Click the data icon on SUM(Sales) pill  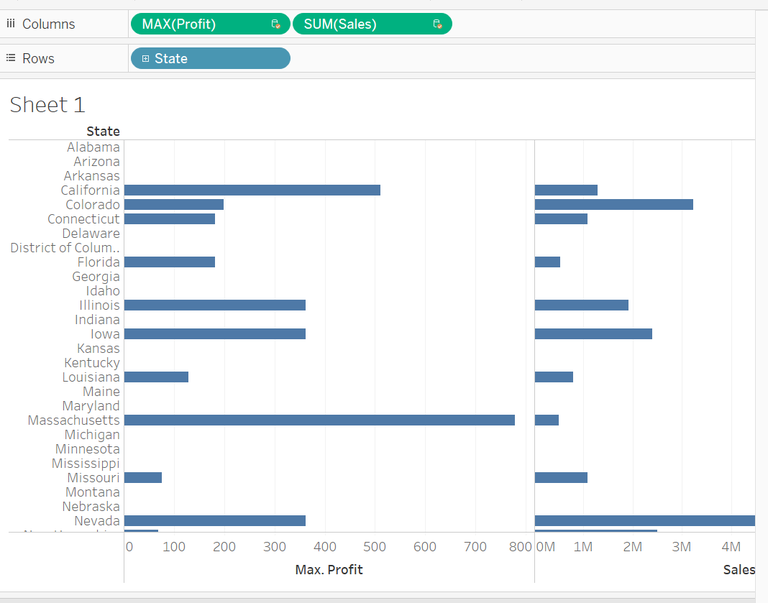tap(437, 24)
